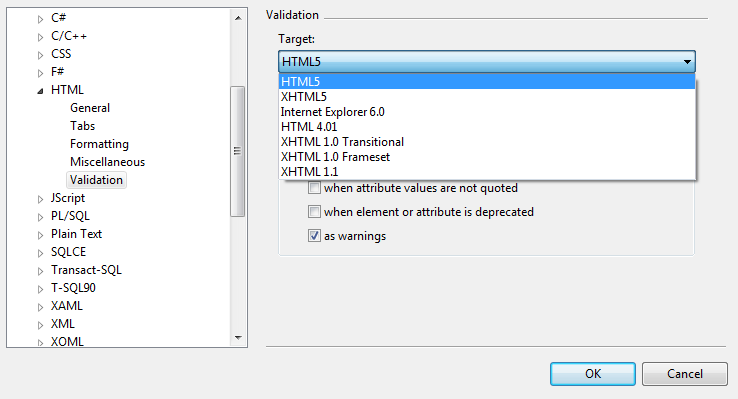738x399 pixels.
Task: Expand the F# tree node
Action: (40, 73)
